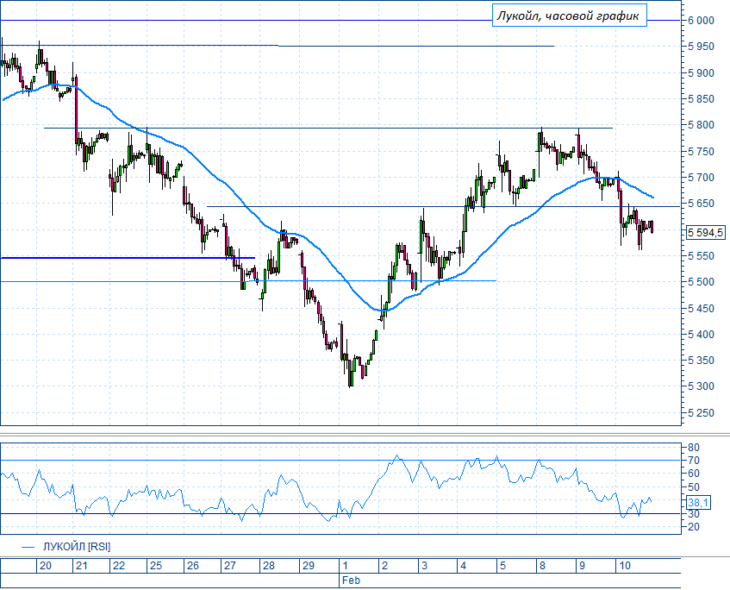
Task: Select date 28 on the time axis
Action: (x=269, y=566)
